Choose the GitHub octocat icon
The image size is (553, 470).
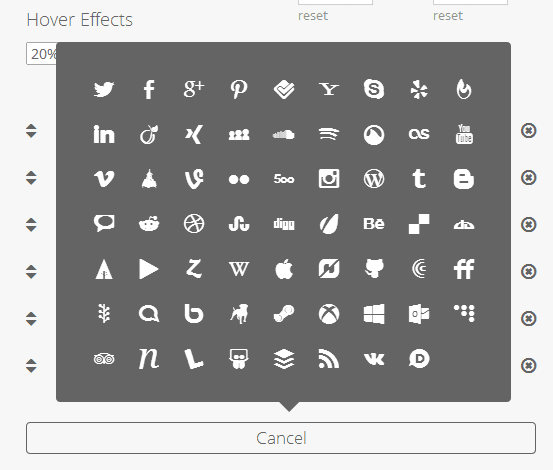[374, 269]
